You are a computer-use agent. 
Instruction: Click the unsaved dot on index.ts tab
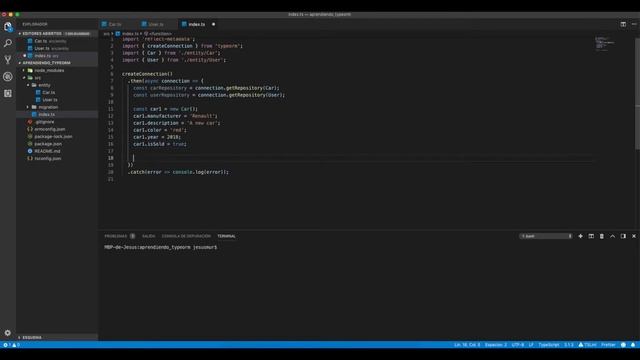point(213,24)
